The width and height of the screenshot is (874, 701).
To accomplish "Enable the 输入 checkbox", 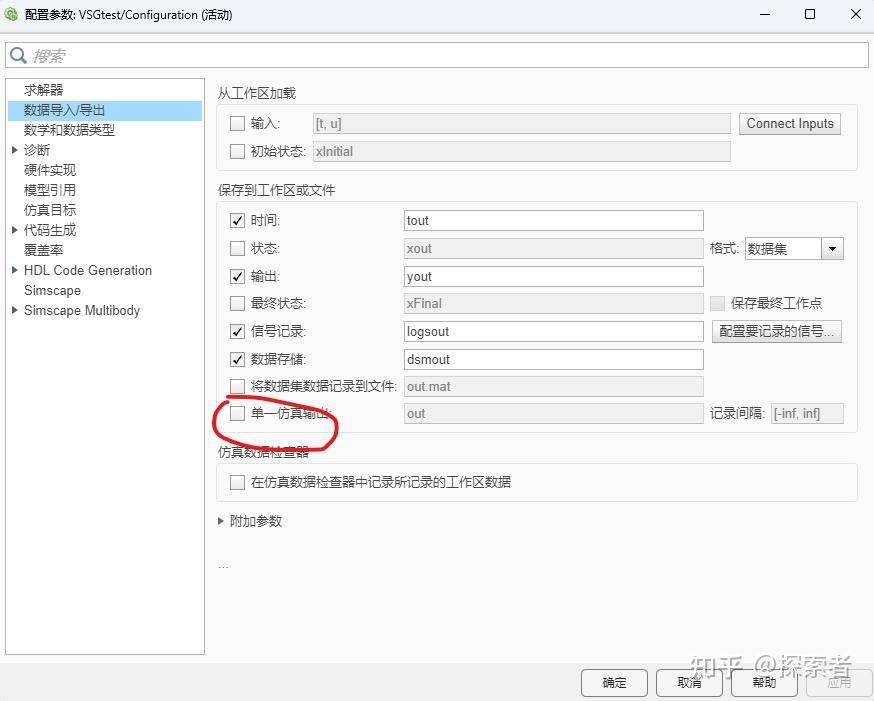I will pyautogui.click(x=237, y=124).
